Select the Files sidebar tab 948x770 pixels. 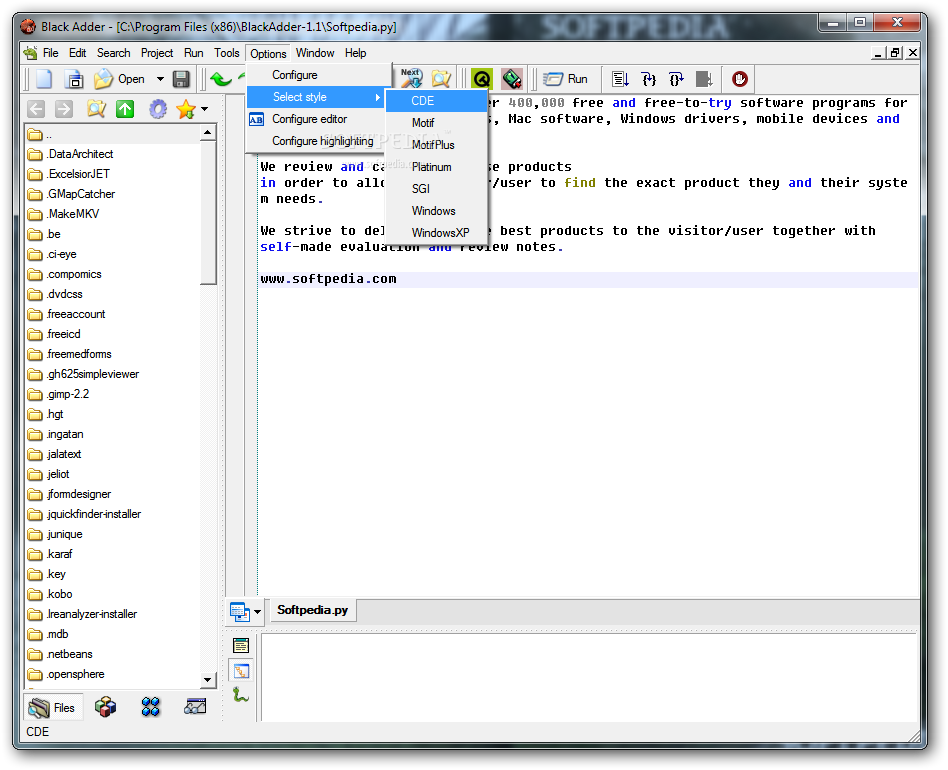(x=52, y=708)
